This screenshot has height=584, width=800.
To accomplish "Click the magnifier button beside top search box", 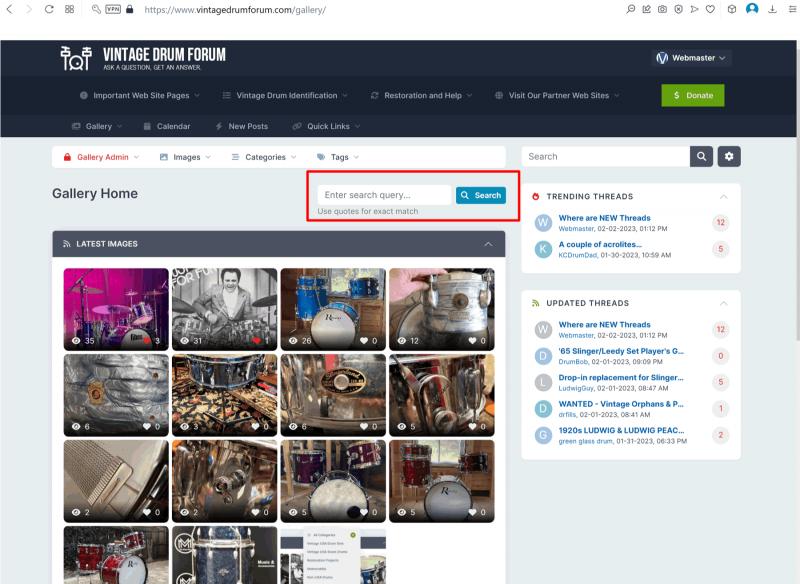I will tap(703, 157).
